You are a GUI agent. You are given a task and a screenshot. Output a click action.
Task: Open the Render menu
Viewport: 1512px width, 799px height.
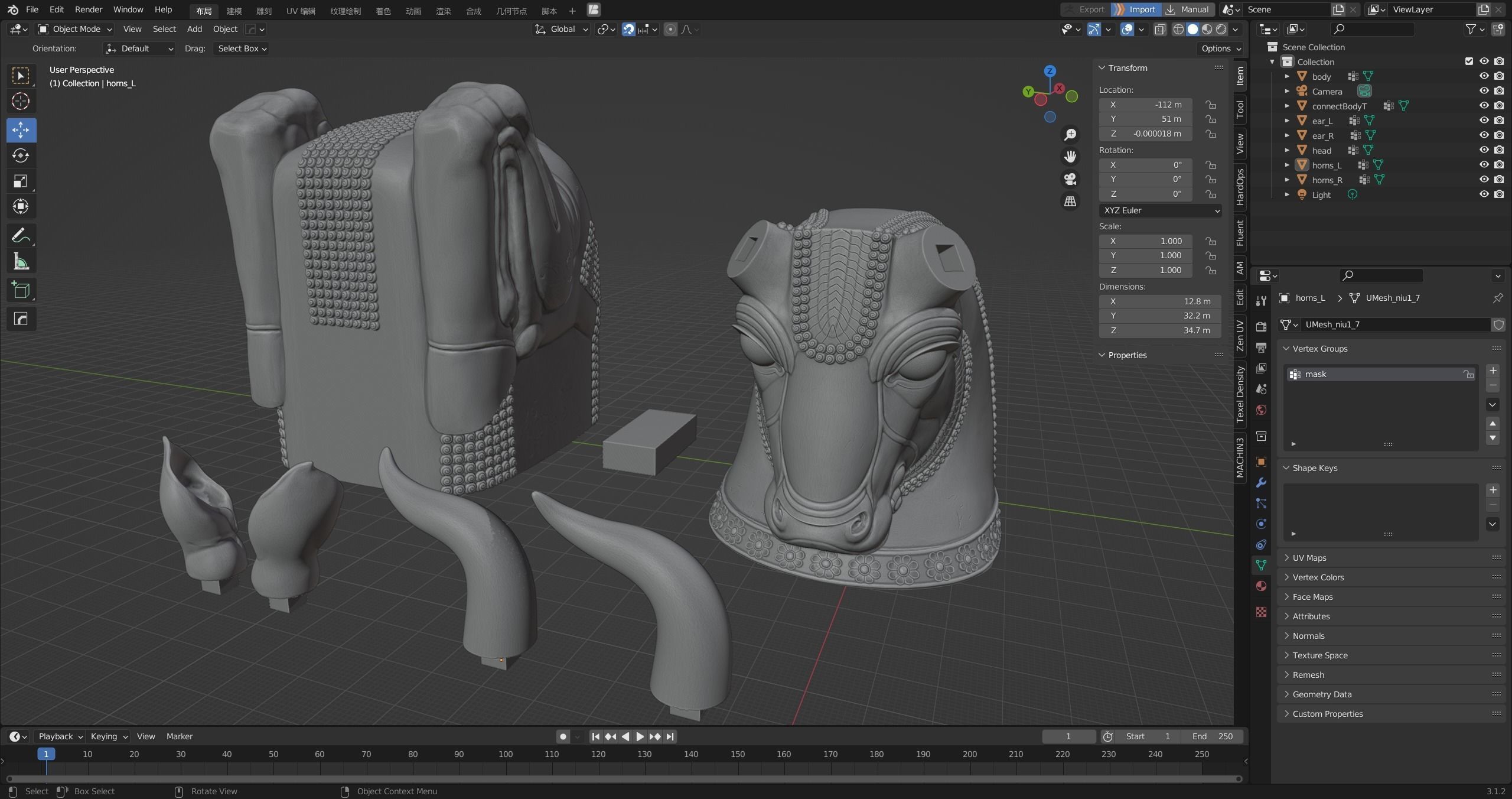tap(89, 9)
